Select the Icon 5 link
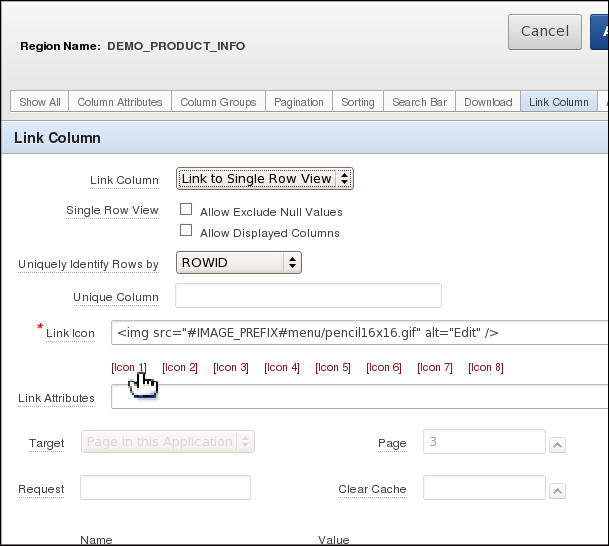Screen dimensions: 609x546 pyautogui.click(x=333, y=368)
